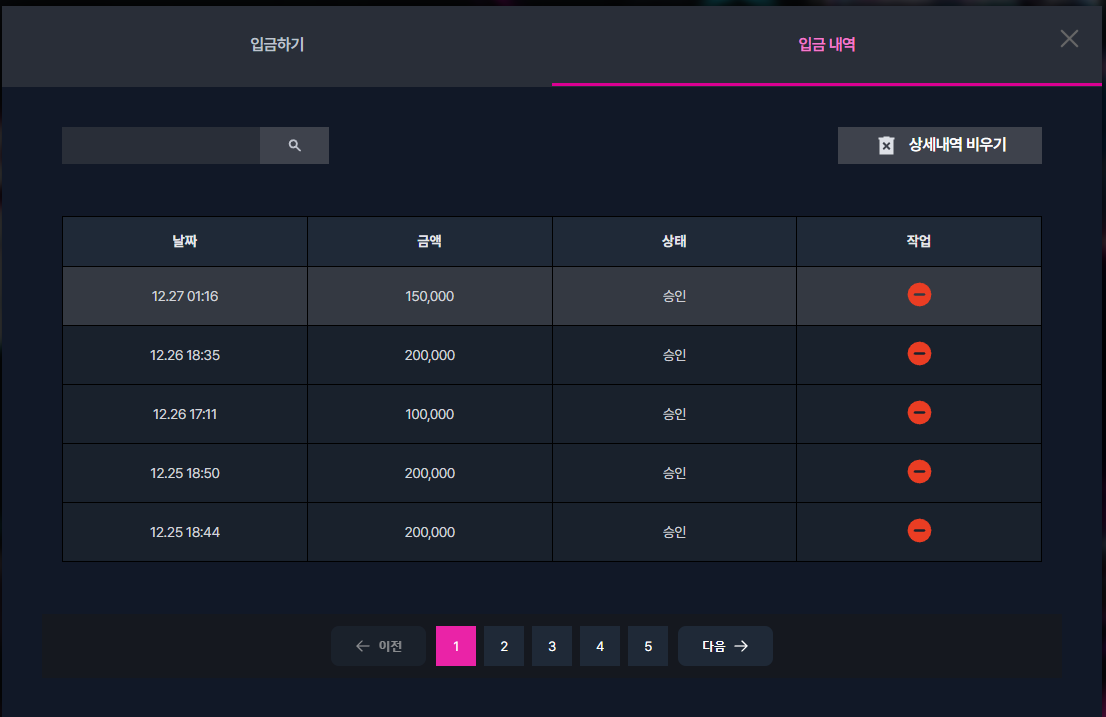
Task: Click the 날짜 column header
Action: (185, 241)
